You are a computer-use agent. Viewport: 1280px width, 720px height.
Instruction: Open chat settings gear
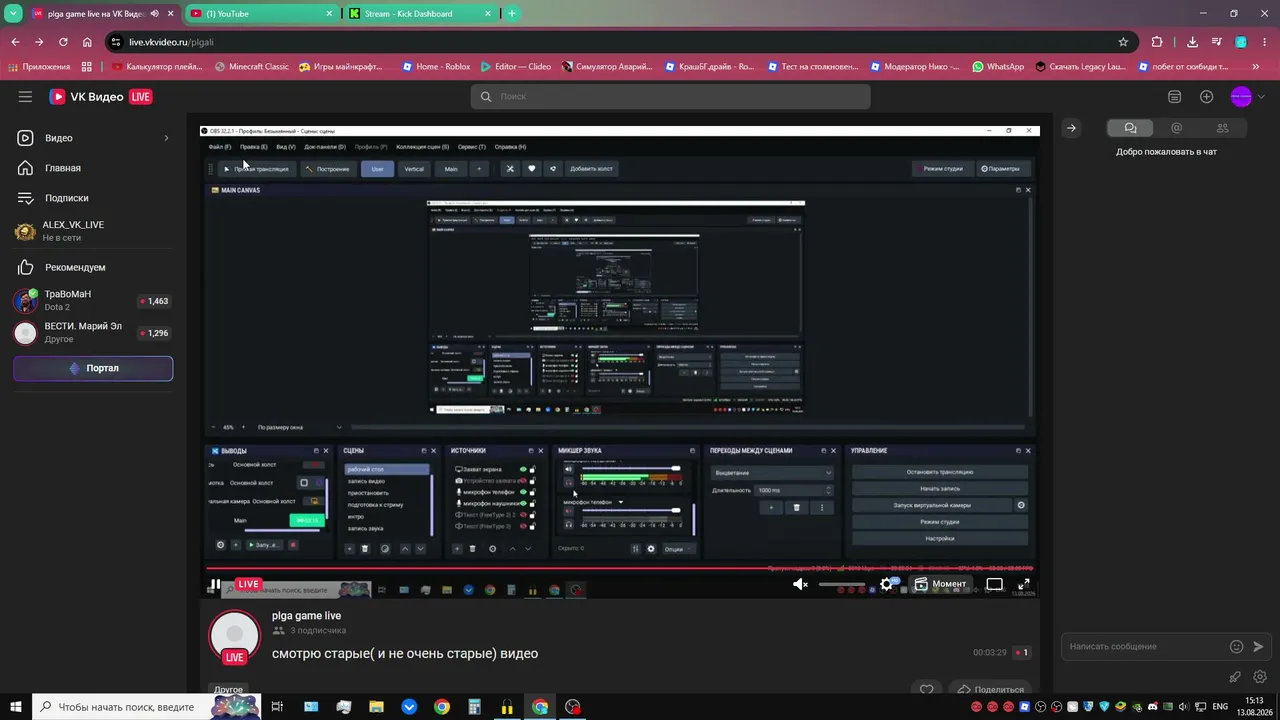(1260, 677)
